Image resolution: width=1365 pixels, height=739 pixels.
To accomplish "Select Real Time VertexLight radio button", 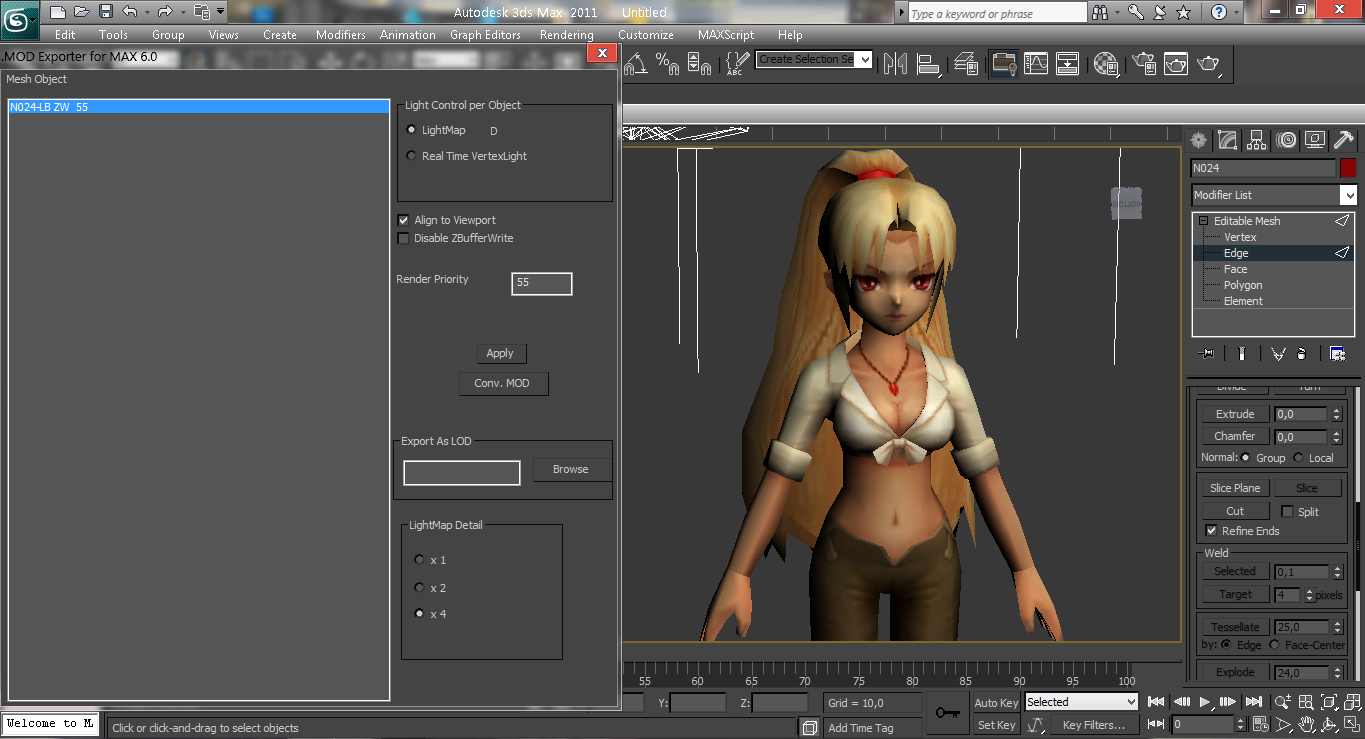I will (411, 156).
